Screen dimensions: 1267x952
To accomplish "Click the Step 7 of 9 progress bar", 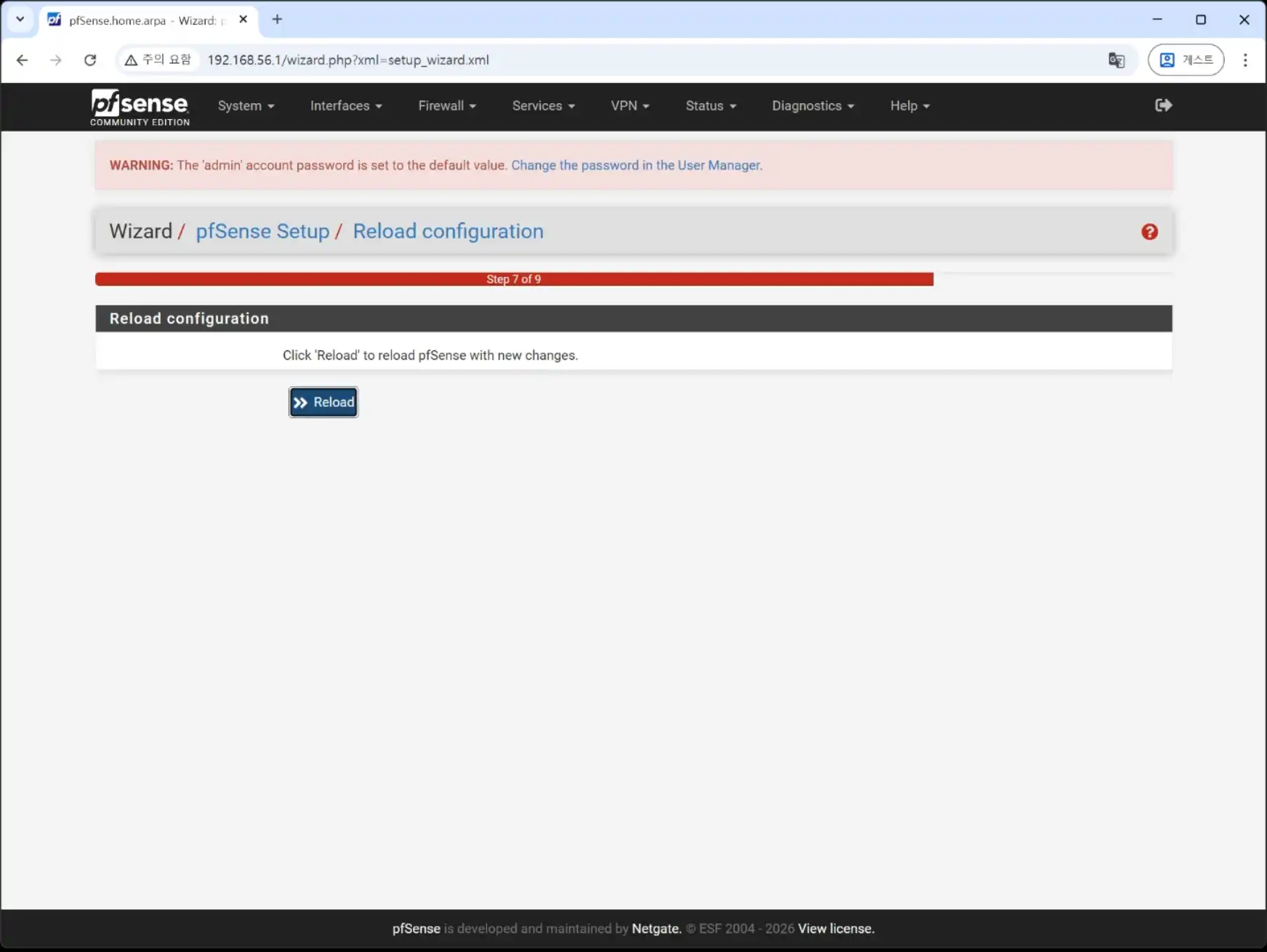I will point(514,279).
